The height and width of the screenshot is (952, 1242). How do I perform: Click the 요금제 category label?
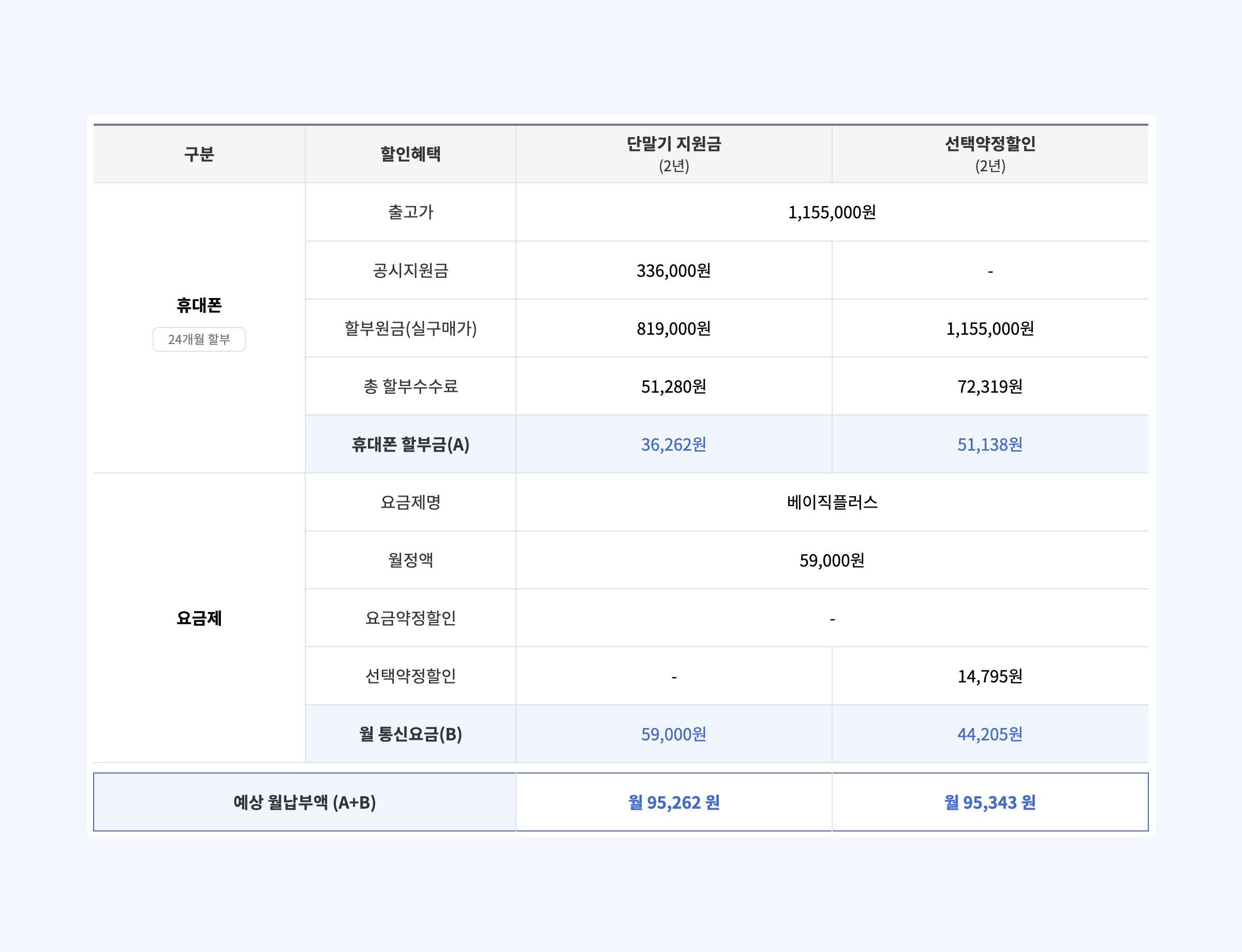pyautogui.click(x=199, y=618)
